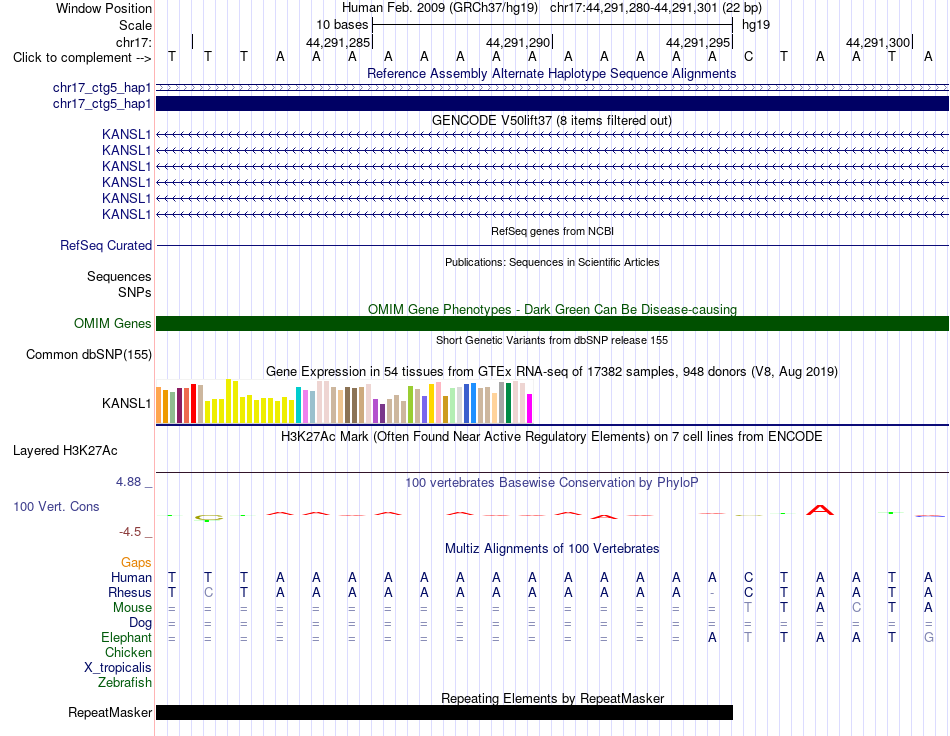The width and height of the screenshot is (950, 736).
Task: Click the black RepeatMasker element bar
Action: point(444,712)
